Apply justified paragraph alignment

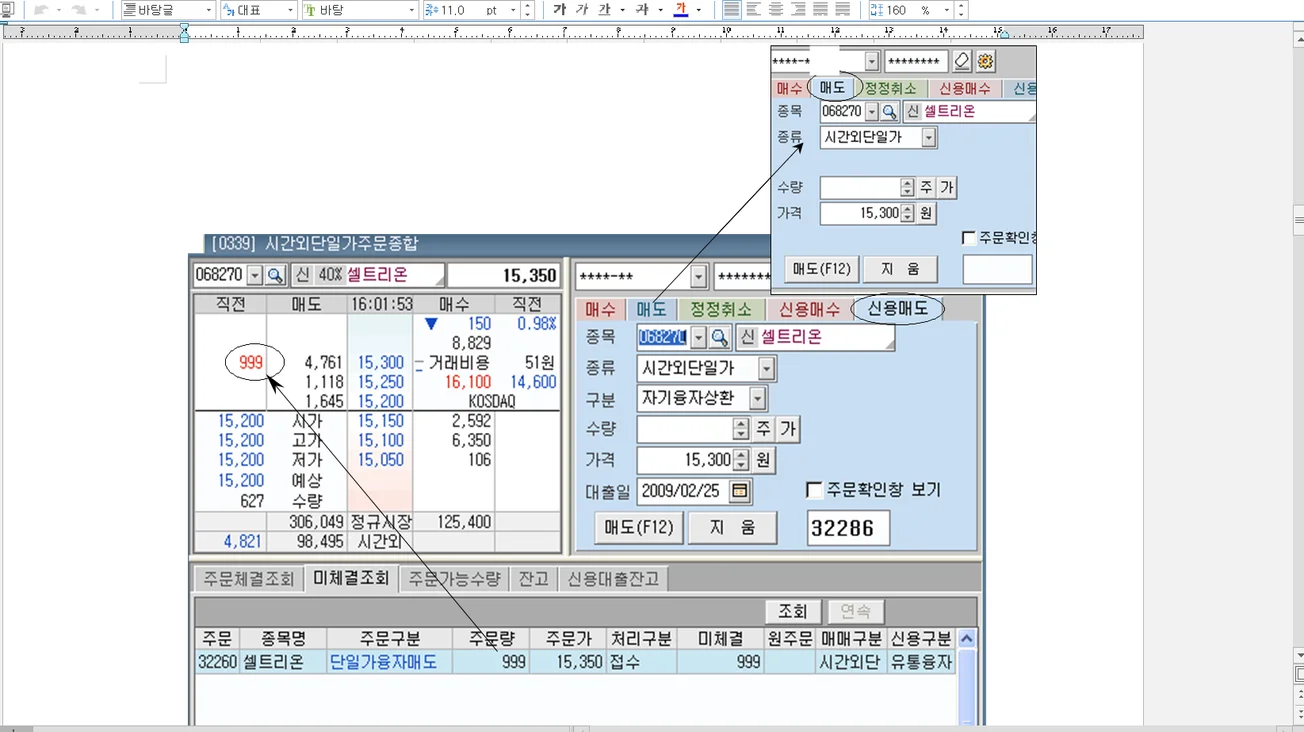732,10
